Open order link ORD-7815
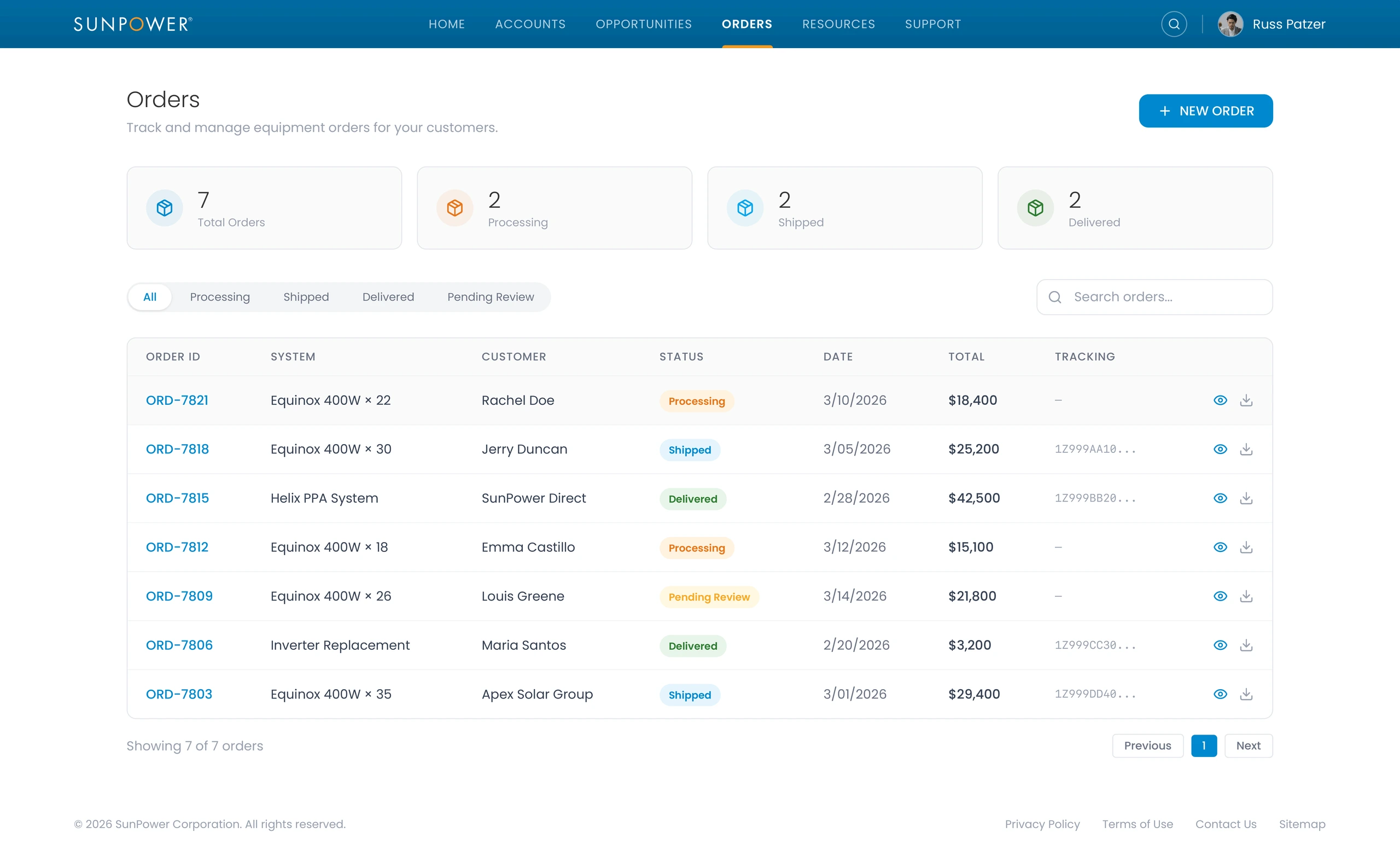The width and height of the screenshot is (1400, 844). (x=177, y=498)
